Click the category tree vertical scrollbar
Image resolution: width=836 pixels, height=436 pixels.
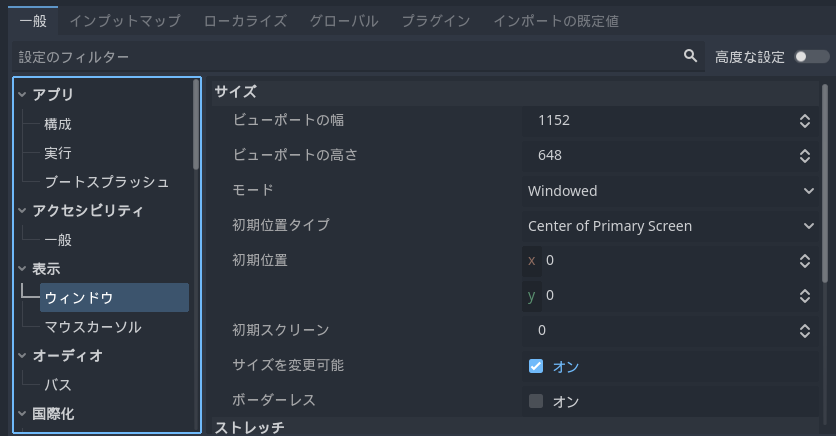point(196,125)
